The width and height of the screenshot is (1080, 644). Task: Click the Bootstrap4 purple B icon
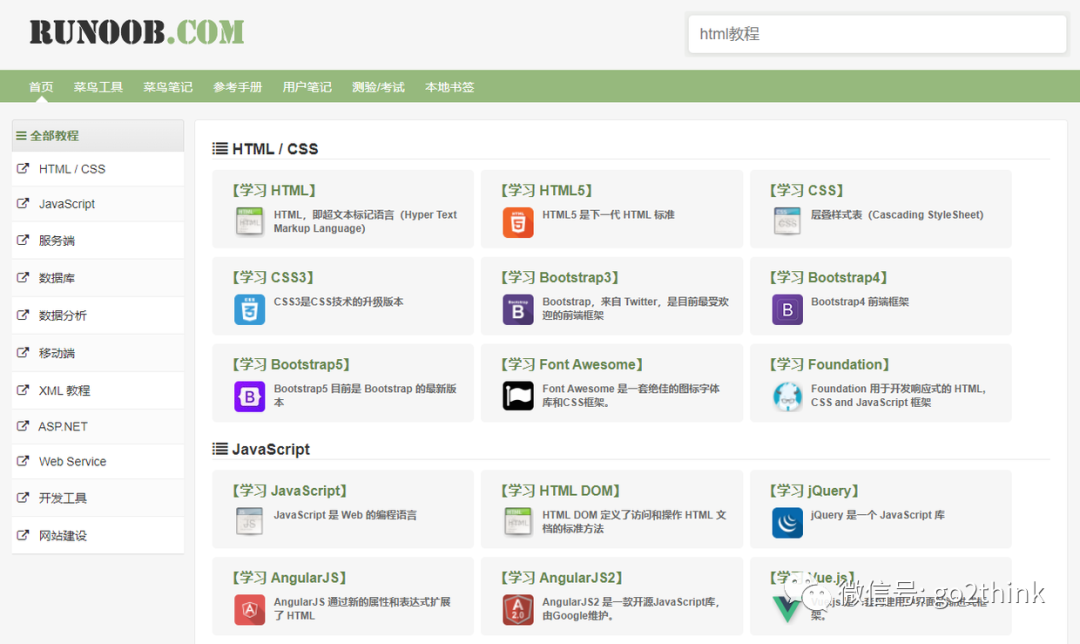click(x=787, y=309)
